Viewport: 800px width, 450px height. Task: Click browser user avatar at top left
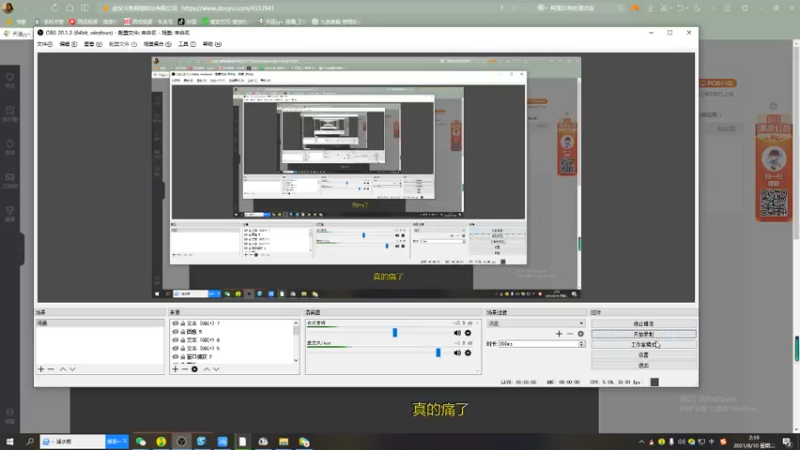[8, 8]
